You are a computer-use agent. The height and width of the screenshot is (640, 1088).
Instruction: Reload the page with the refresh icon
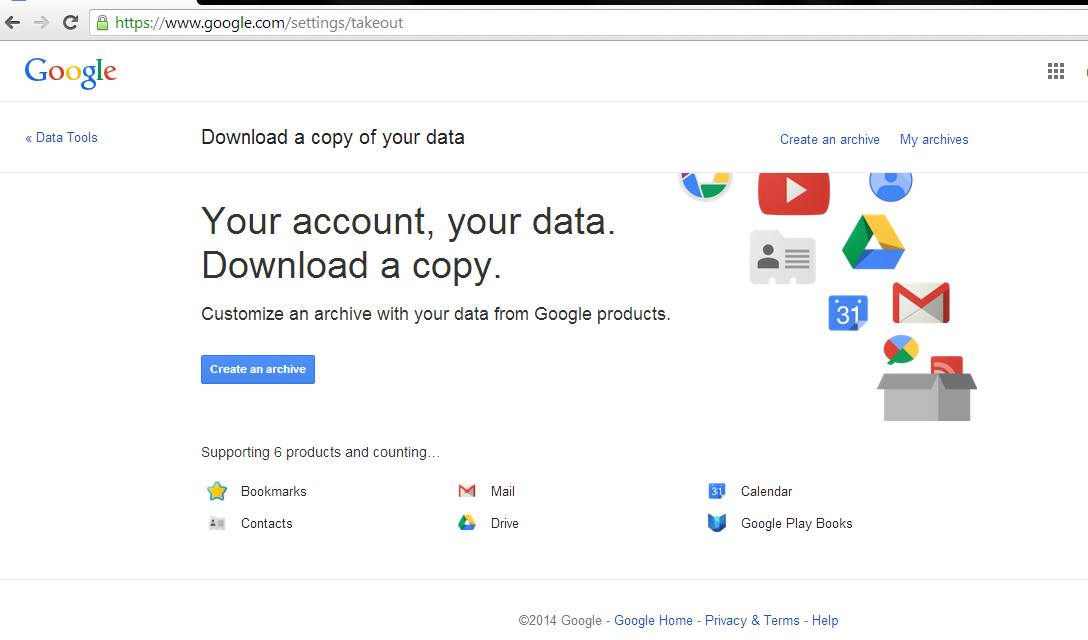point(70,22)
